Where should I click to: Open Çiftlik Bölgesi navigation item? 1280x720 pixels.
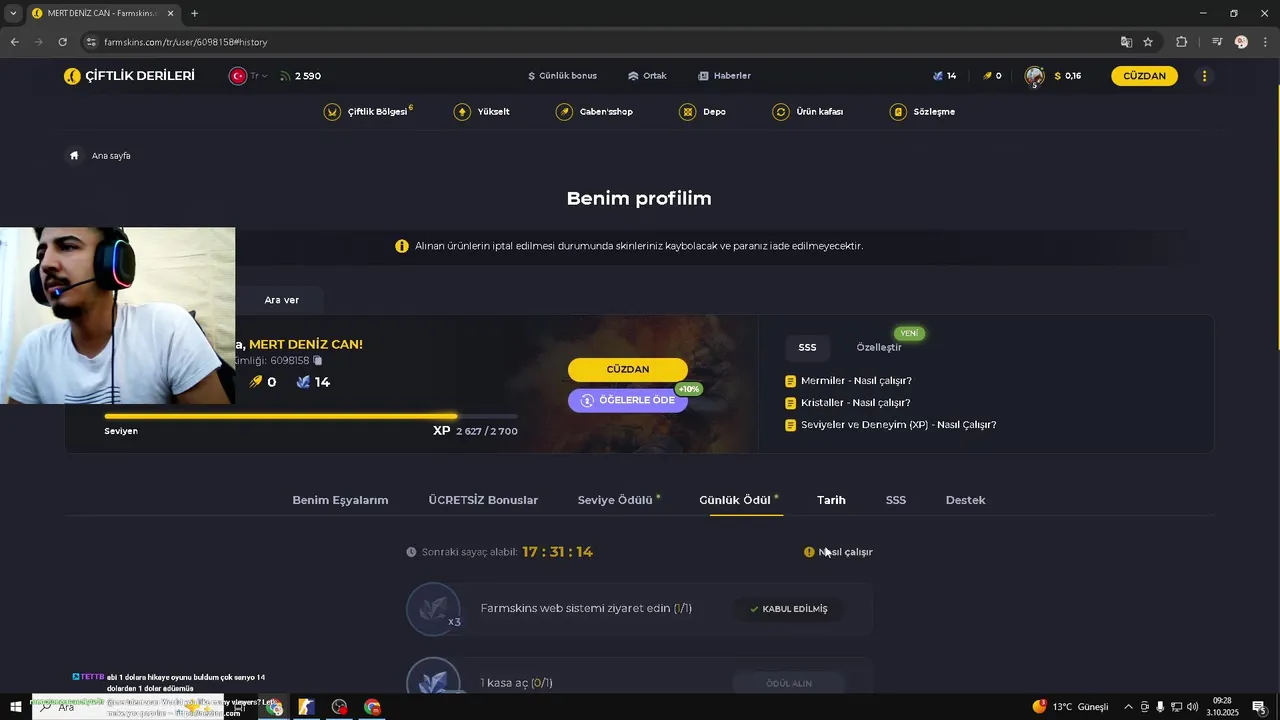tap(368, 112)
